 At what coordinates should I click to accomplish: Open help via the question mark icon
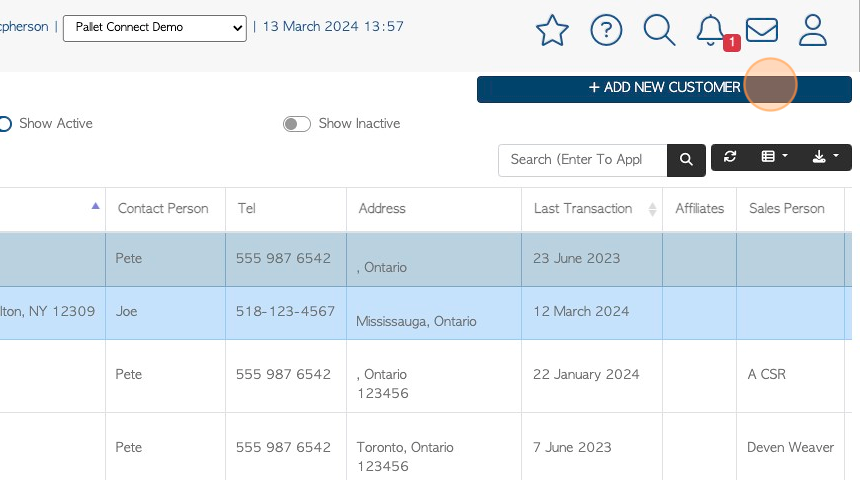coord(606,30)
